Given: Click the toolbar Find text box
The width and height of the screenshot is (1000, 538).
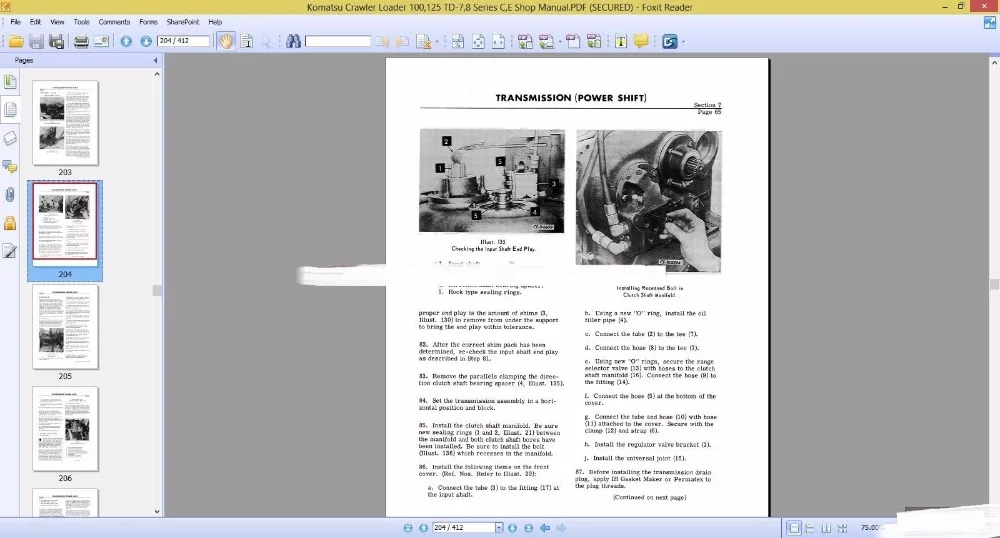Looking at the screenshot, I should tap(338, 41).
